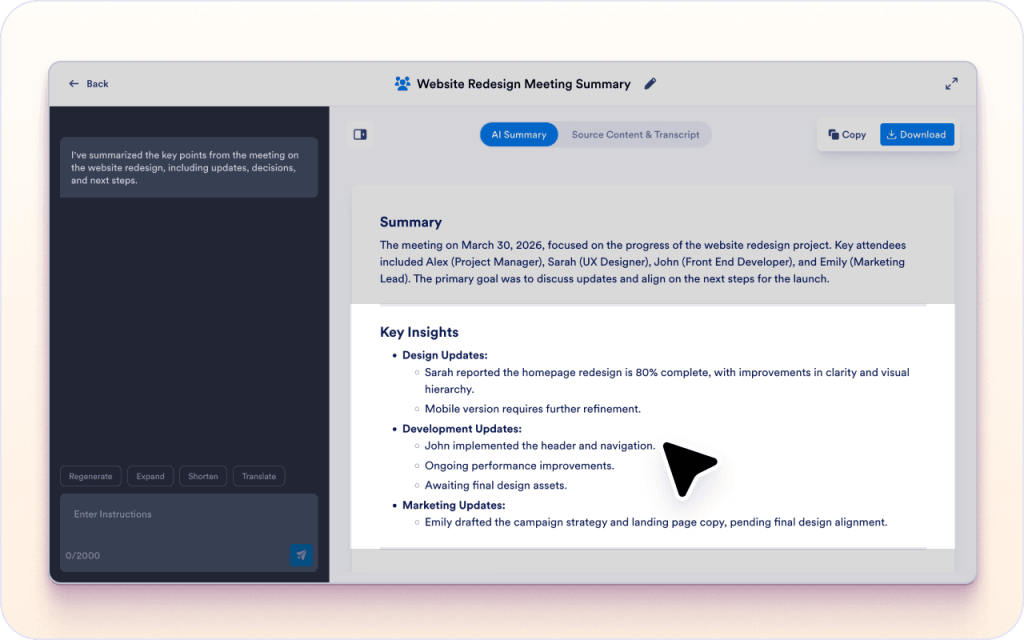Expand to fullscreen using diagonal arrows icon
1024x640 pixels.
tap(951, 84)
